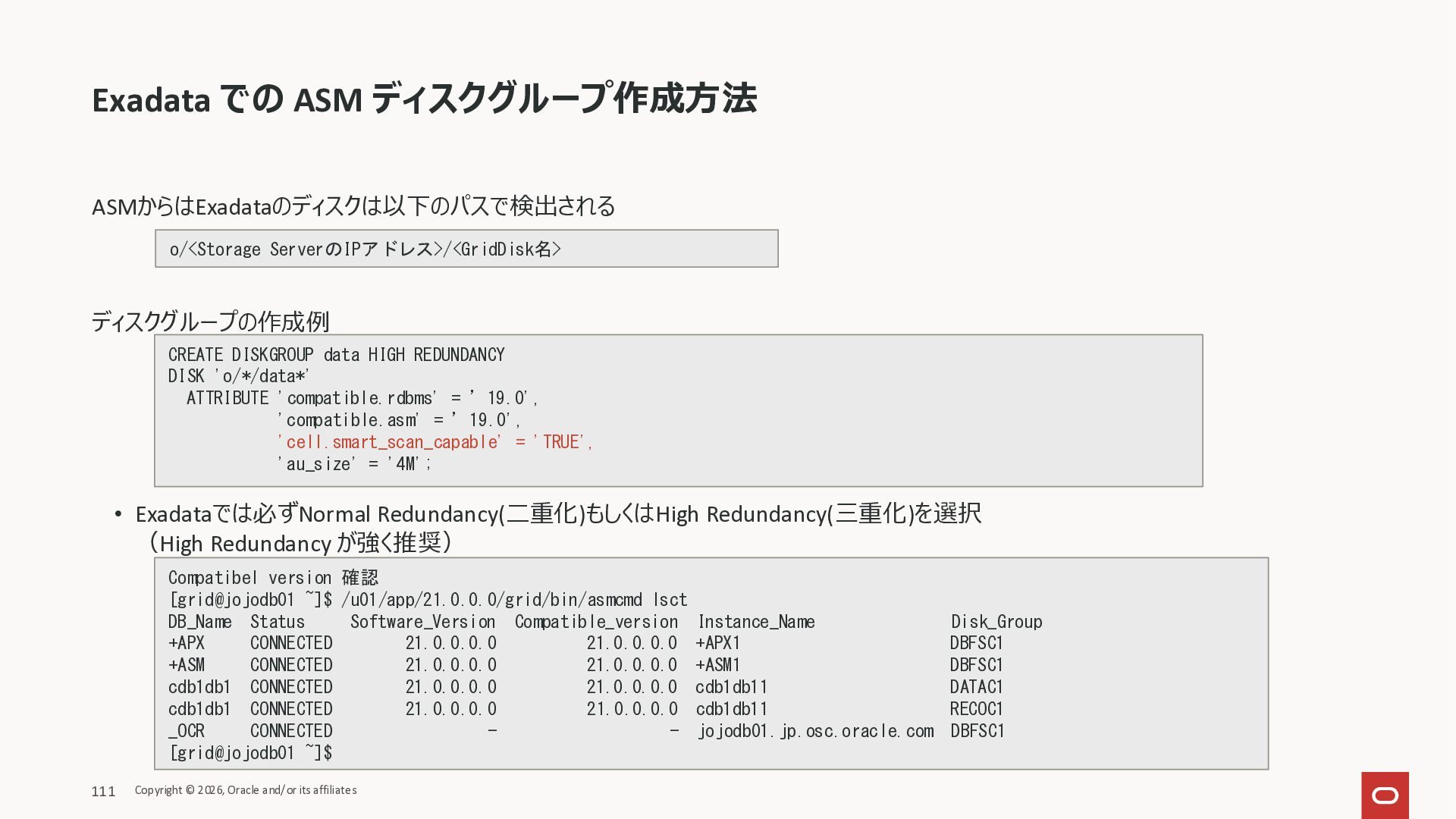Click the Storage Server path text box
This screenshot has height=819, width=1456.
tap(466, 249)
